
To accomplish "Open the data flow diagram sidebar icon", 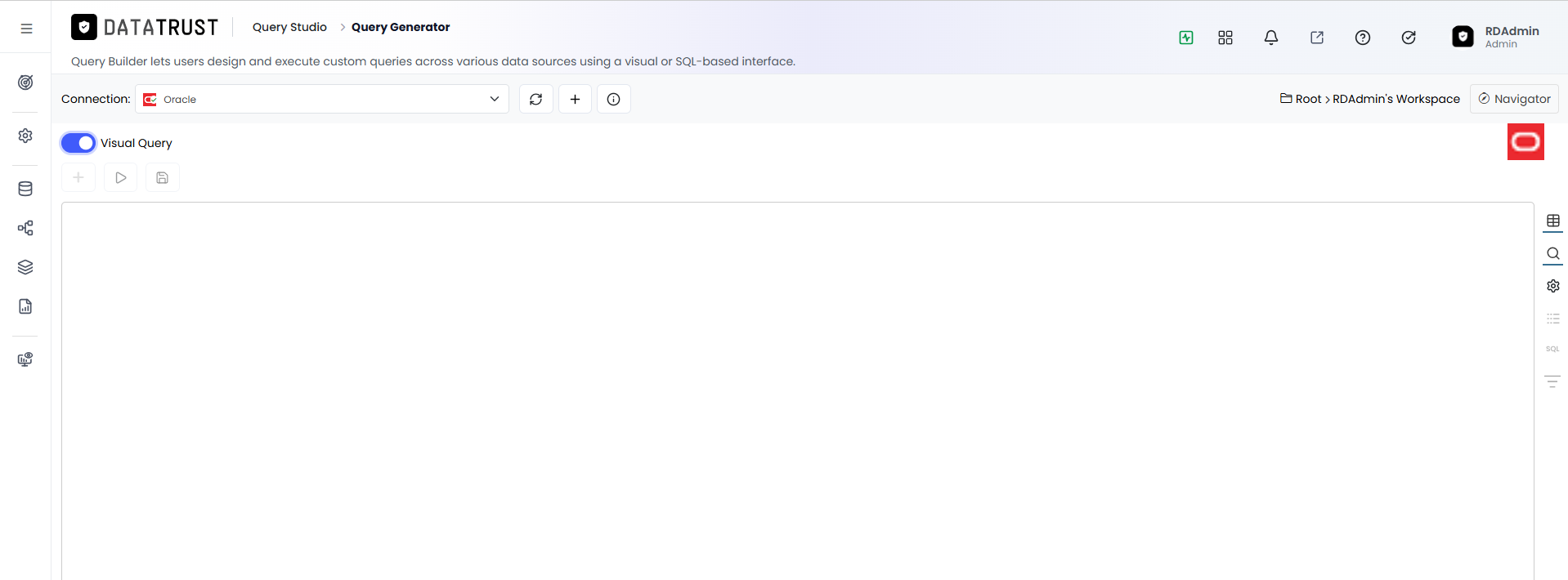I will pos(25,228).
